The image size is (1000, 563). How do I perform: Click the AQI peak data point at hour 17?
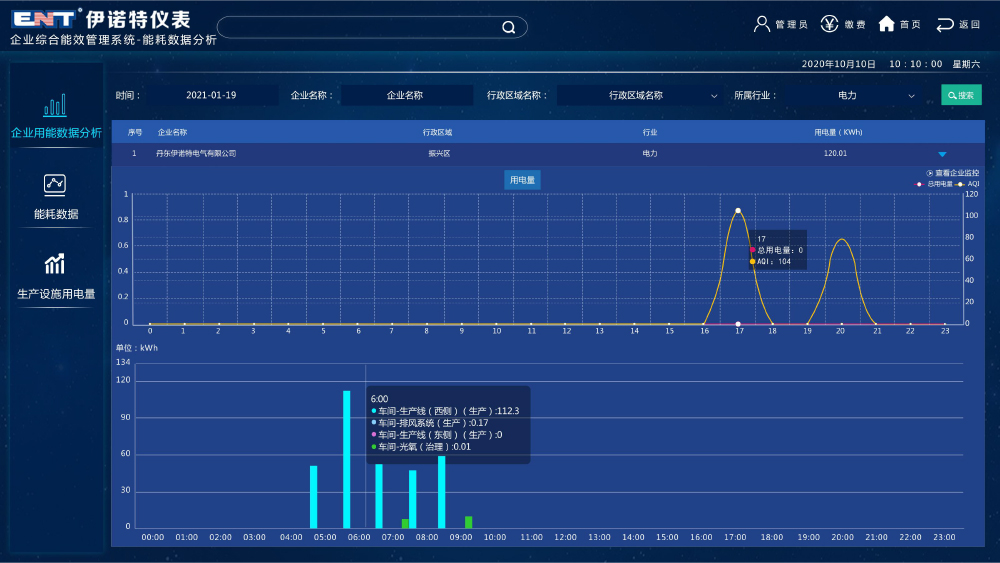[738, 211]
